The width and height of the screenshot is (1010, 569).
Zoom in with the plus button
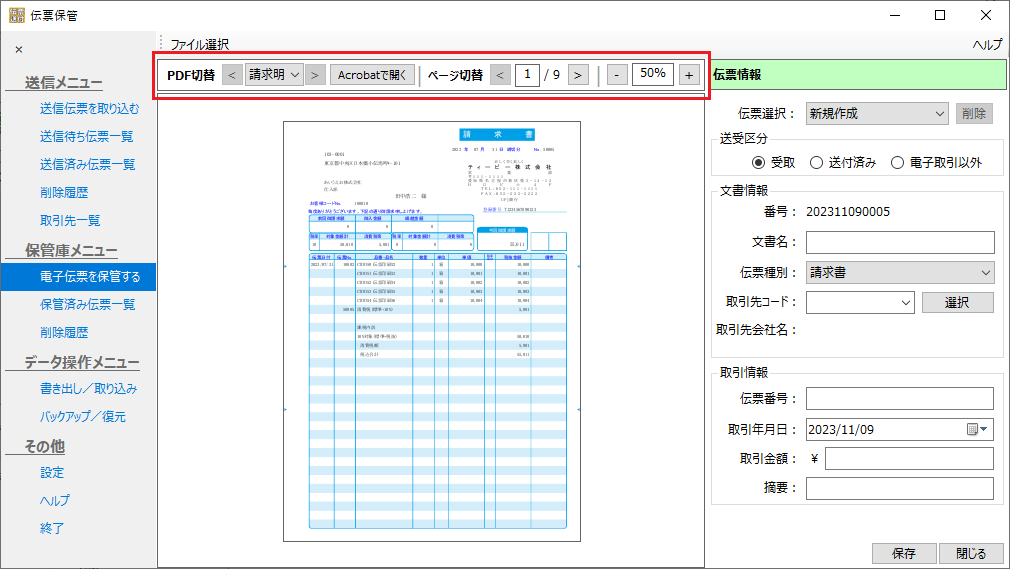[689, 75]
